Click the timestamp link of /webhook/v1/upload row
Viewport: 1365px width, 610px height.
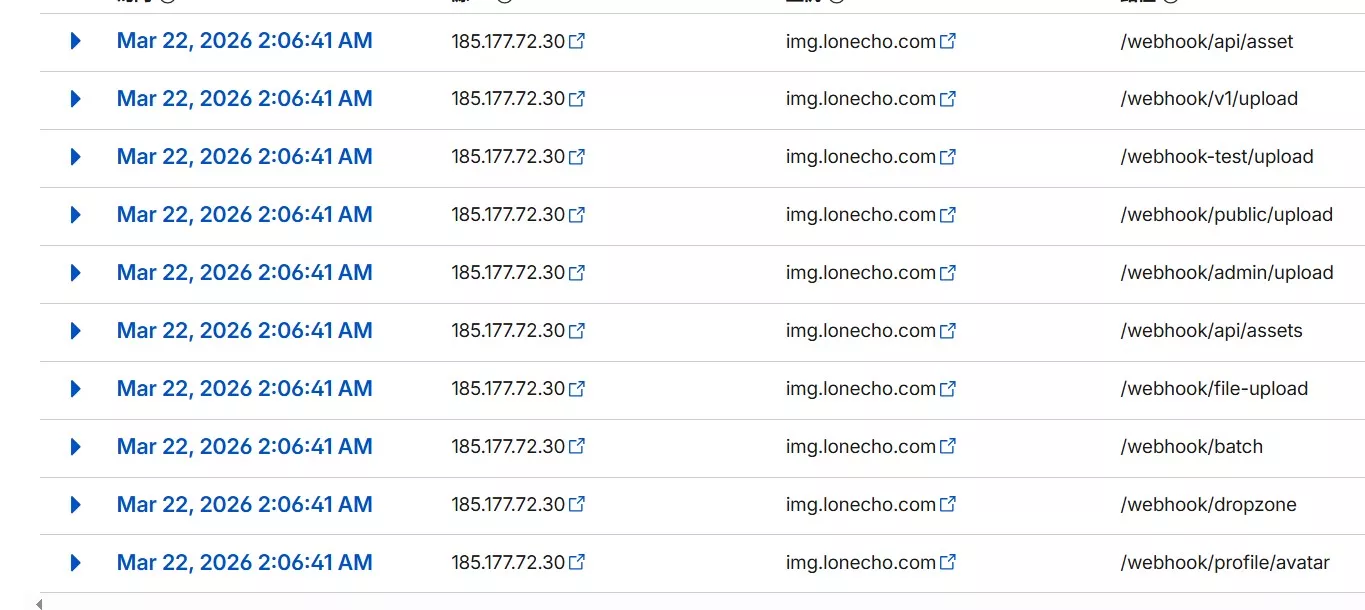[244, 99]
